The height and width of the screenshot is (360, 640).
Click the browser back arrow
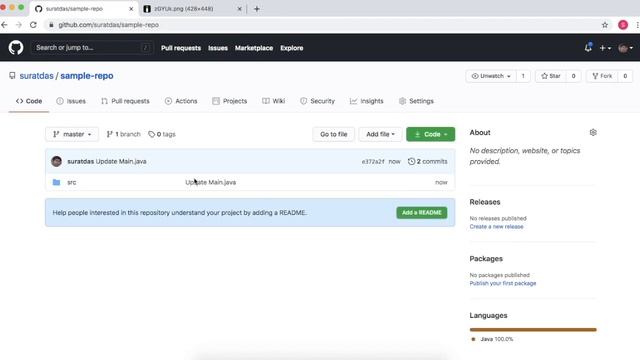[4, 25]
